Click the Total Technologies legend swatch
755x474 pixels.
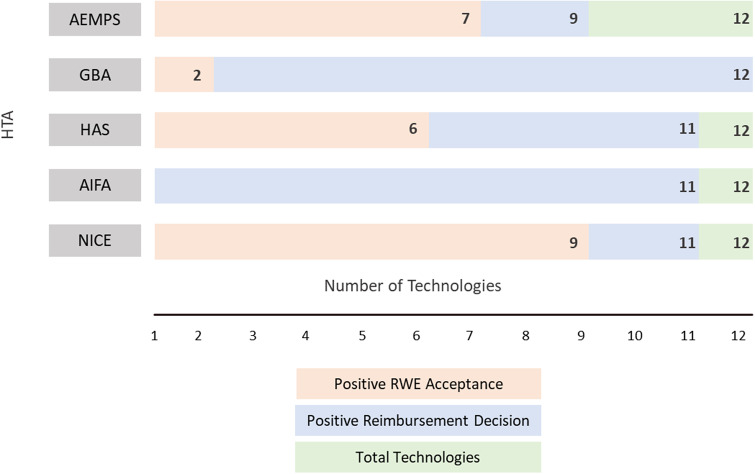click(x=418, y=456)
